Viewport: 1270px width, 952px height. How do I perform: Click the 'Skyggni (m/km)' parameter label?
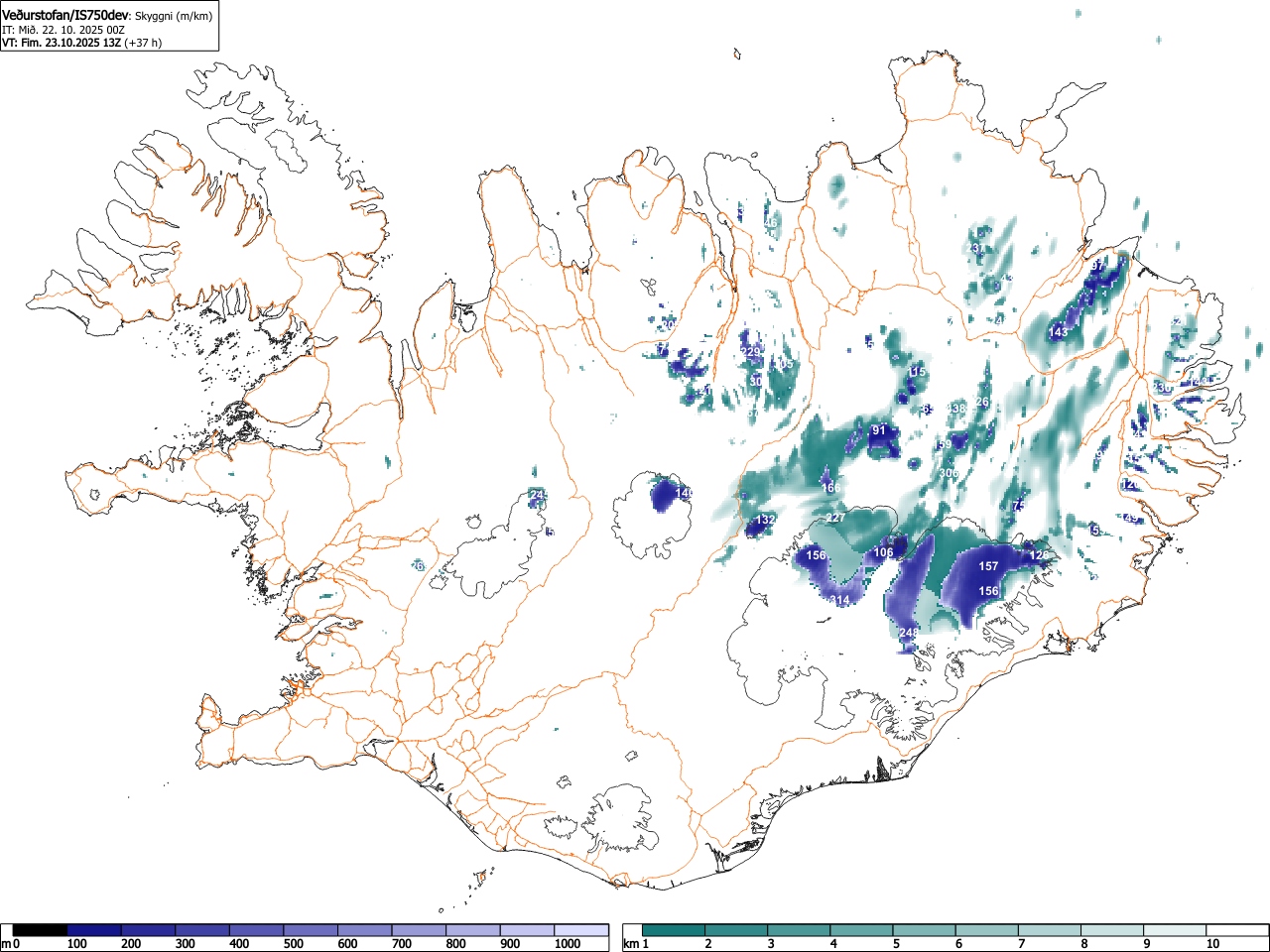point(174,16)
